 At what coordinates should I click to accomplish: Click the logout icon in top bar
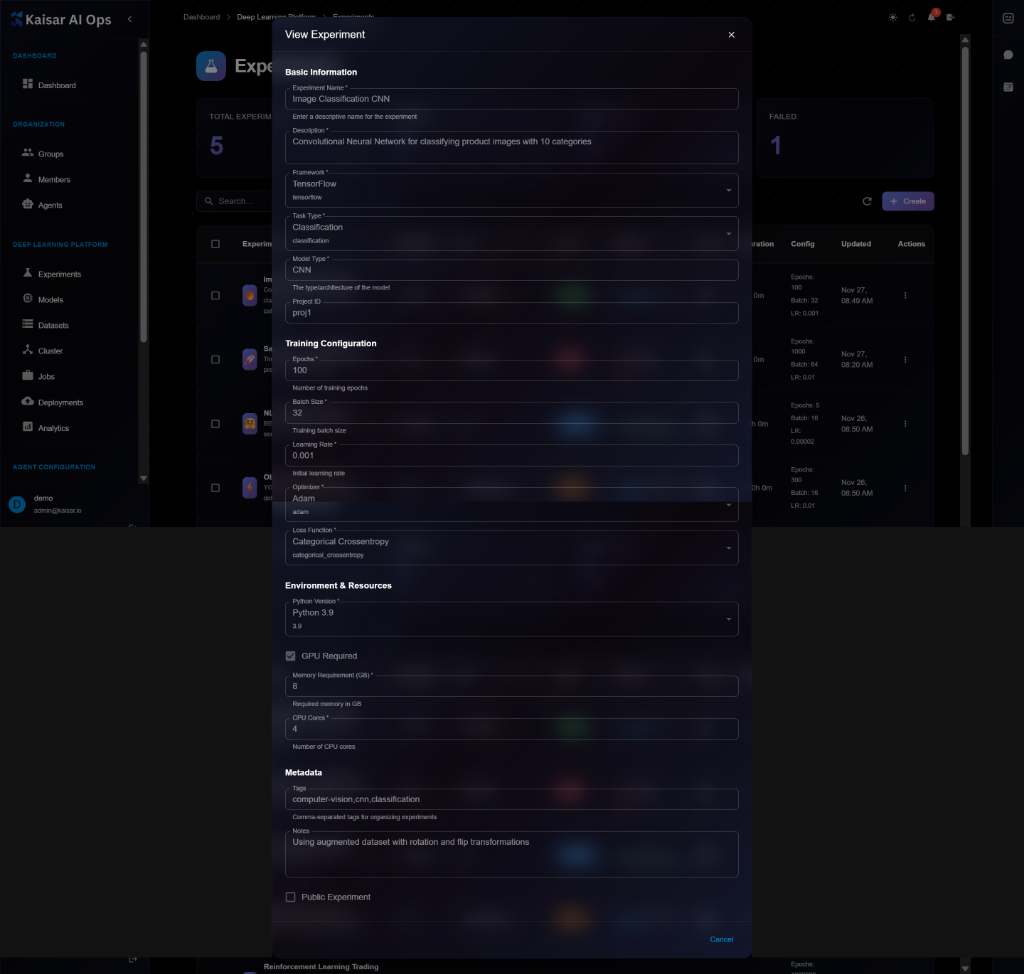pyautogui.click(x=950, y=17)
